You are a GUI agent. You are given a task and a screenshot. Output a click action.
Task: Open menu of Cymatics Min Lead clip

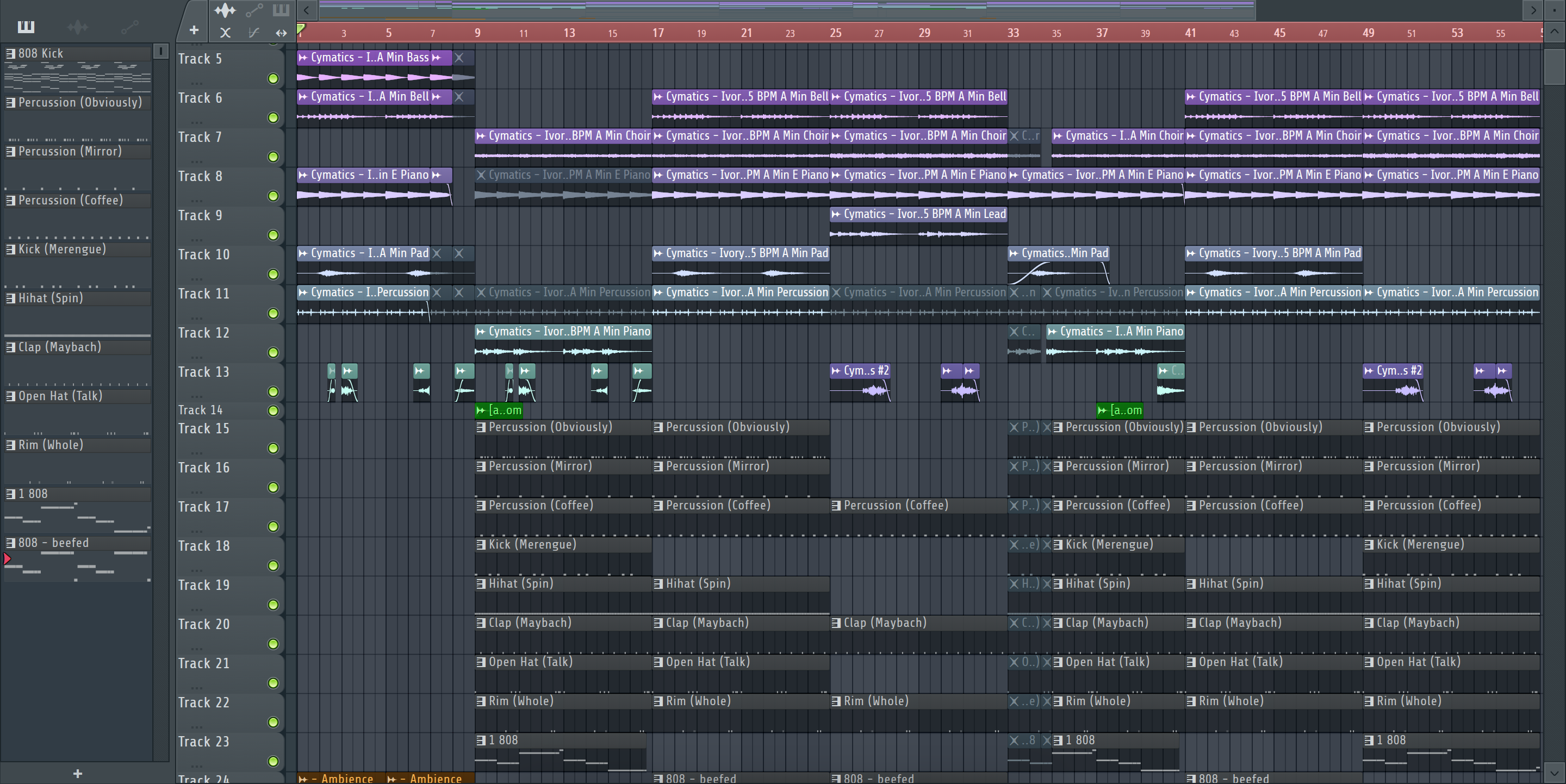836,214
